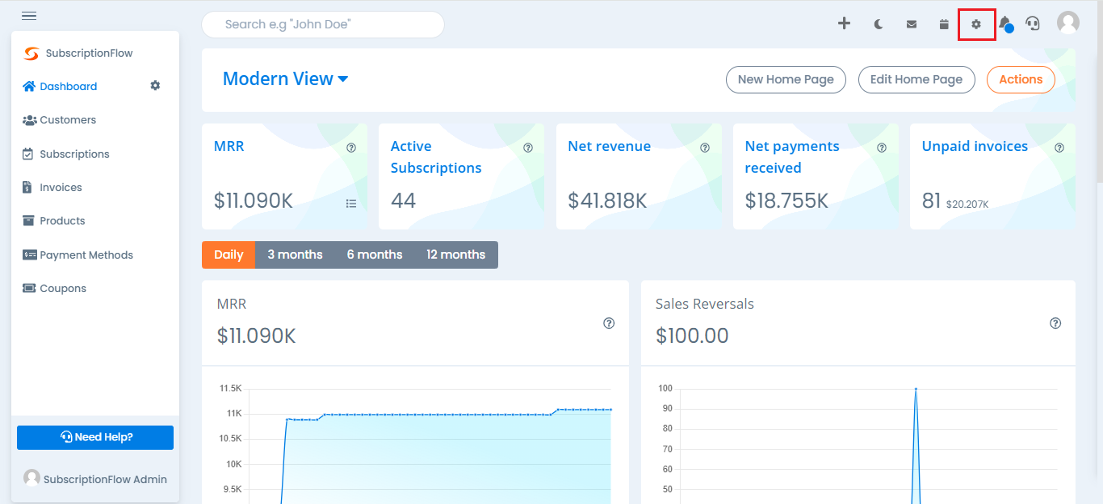Click the 44 active subscriptions value
The height and width of the screenshot is (504, 1104).
coord(403,201)
